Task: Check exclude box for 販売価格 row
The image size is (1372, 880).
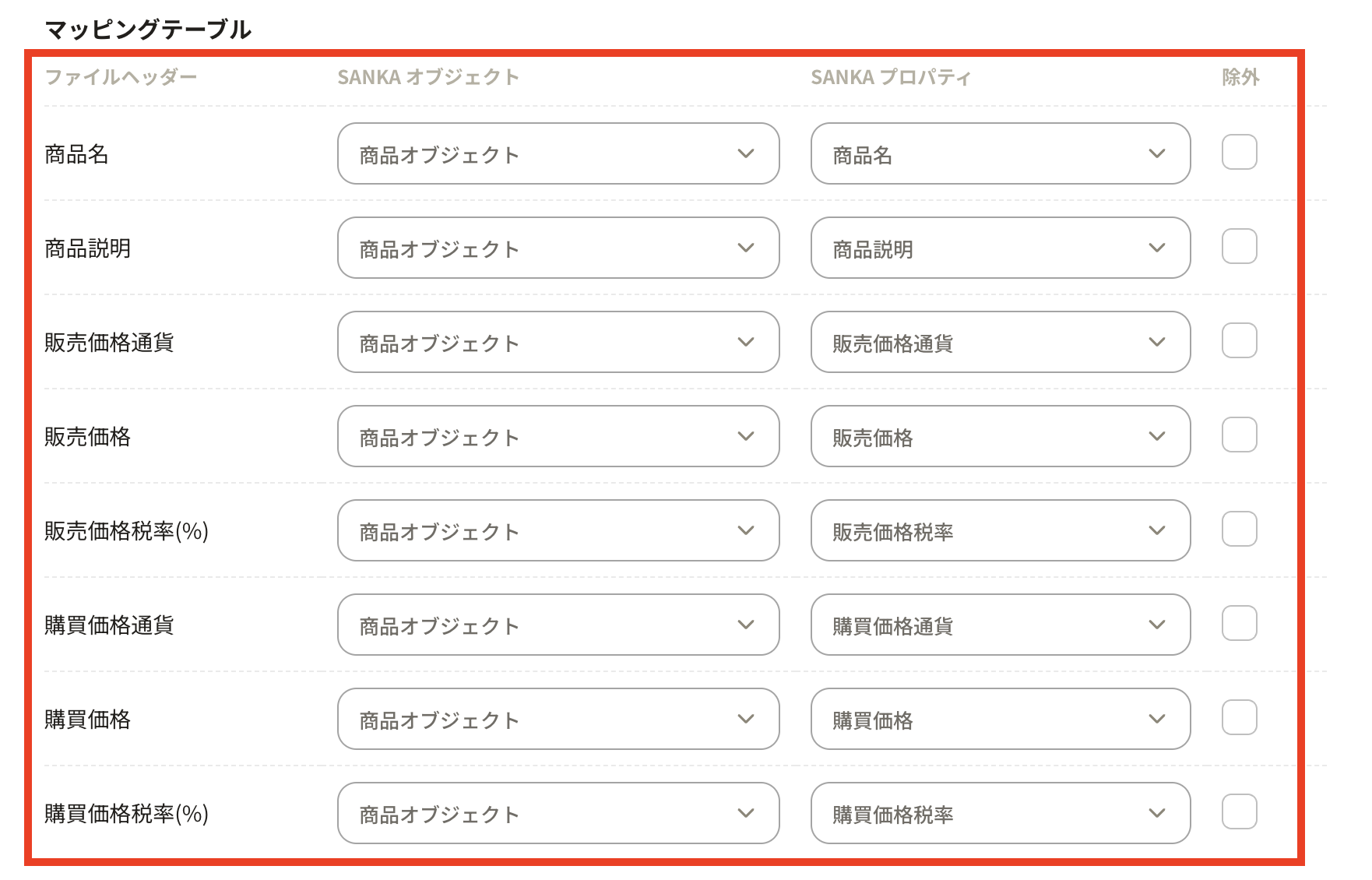Action: click(x=1239, y=435)
